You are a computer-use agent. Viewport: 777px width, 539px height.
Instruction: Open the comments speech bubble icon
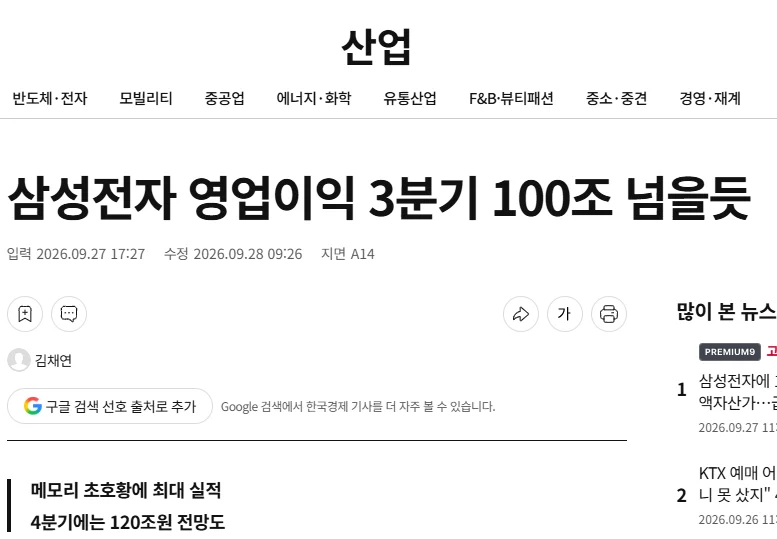coord(69,314)
